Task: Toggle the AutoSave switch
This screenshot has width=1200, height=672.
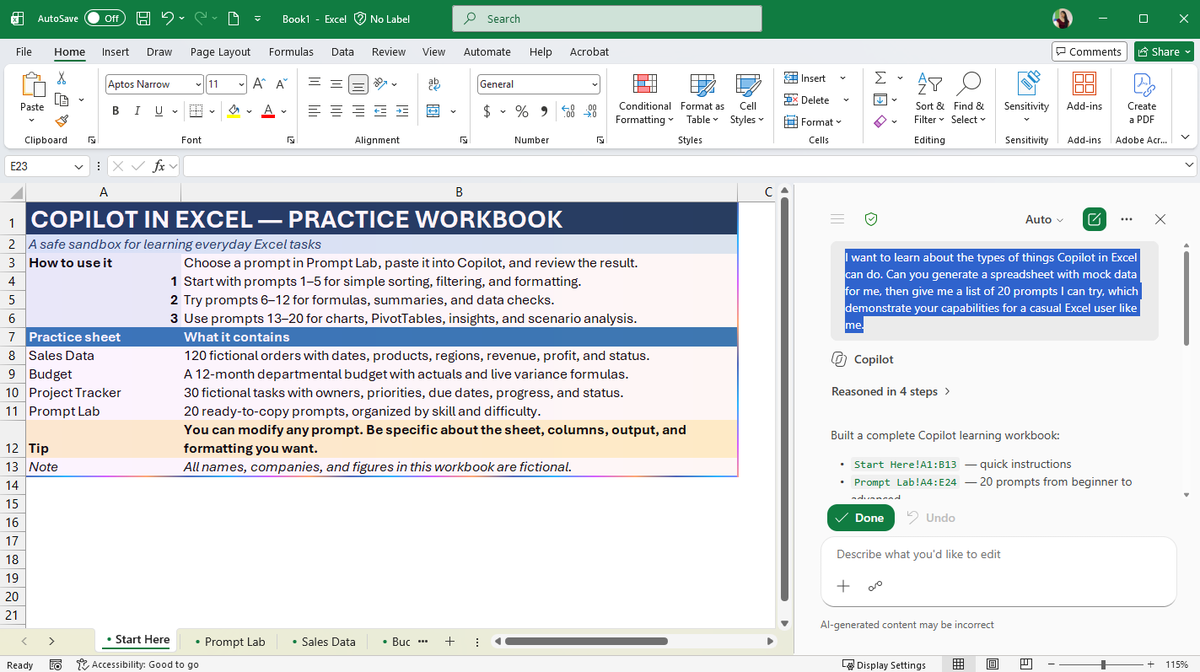Action: point(105,18)
